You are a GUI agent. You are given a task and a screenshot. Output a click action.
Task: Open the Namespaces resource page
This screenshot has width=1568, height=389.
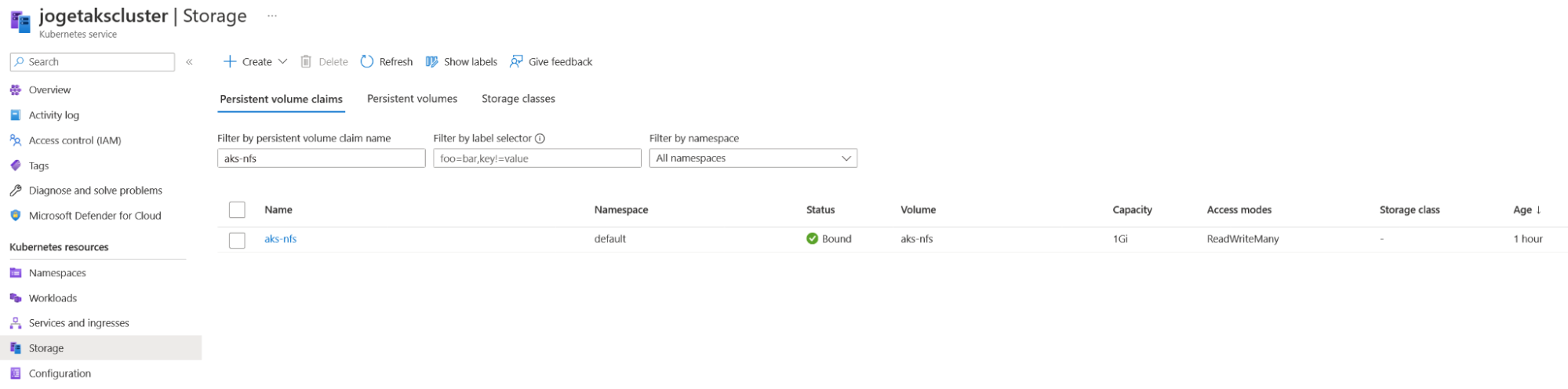pyautogui.click(x=57, y=273)
